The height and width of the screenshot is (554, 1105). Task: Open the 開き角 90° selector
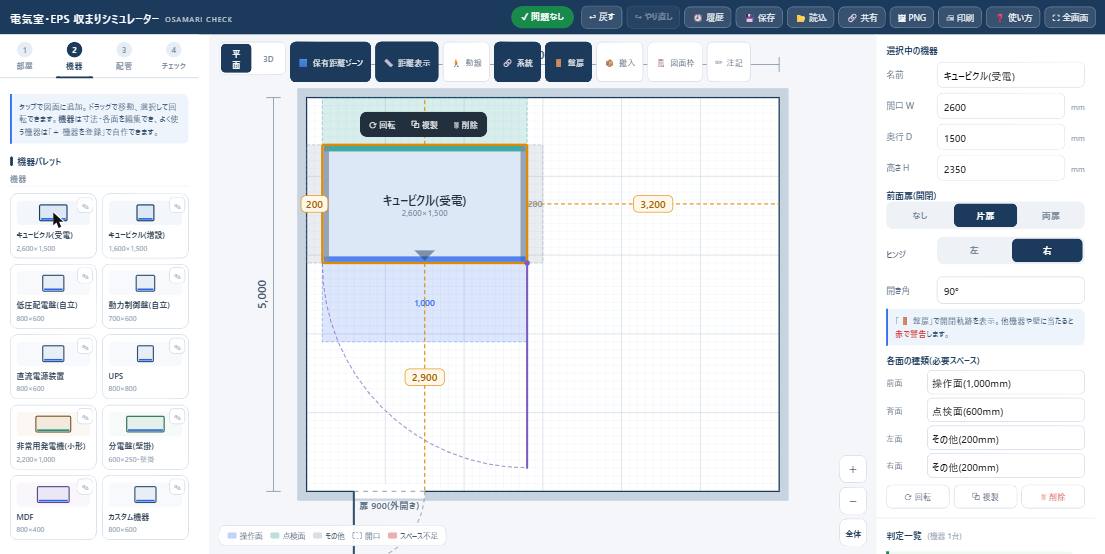pos(1011,290)
